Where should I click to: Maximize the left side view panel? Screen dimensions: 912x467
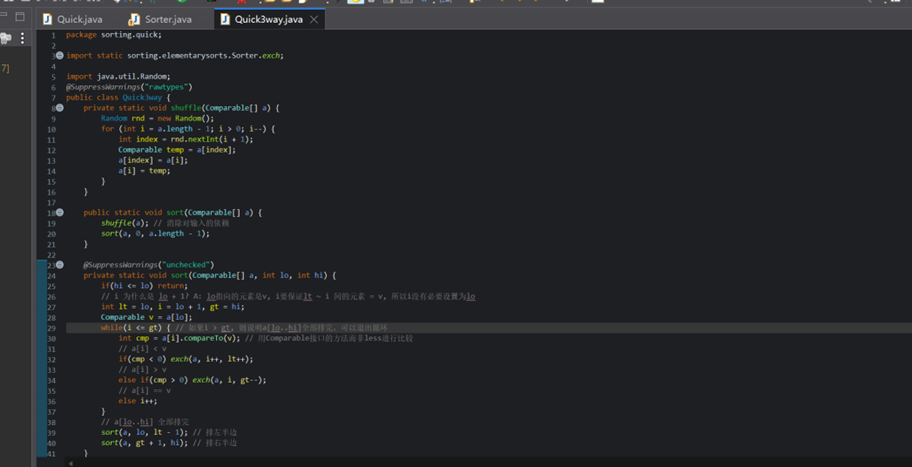(20, 17)
